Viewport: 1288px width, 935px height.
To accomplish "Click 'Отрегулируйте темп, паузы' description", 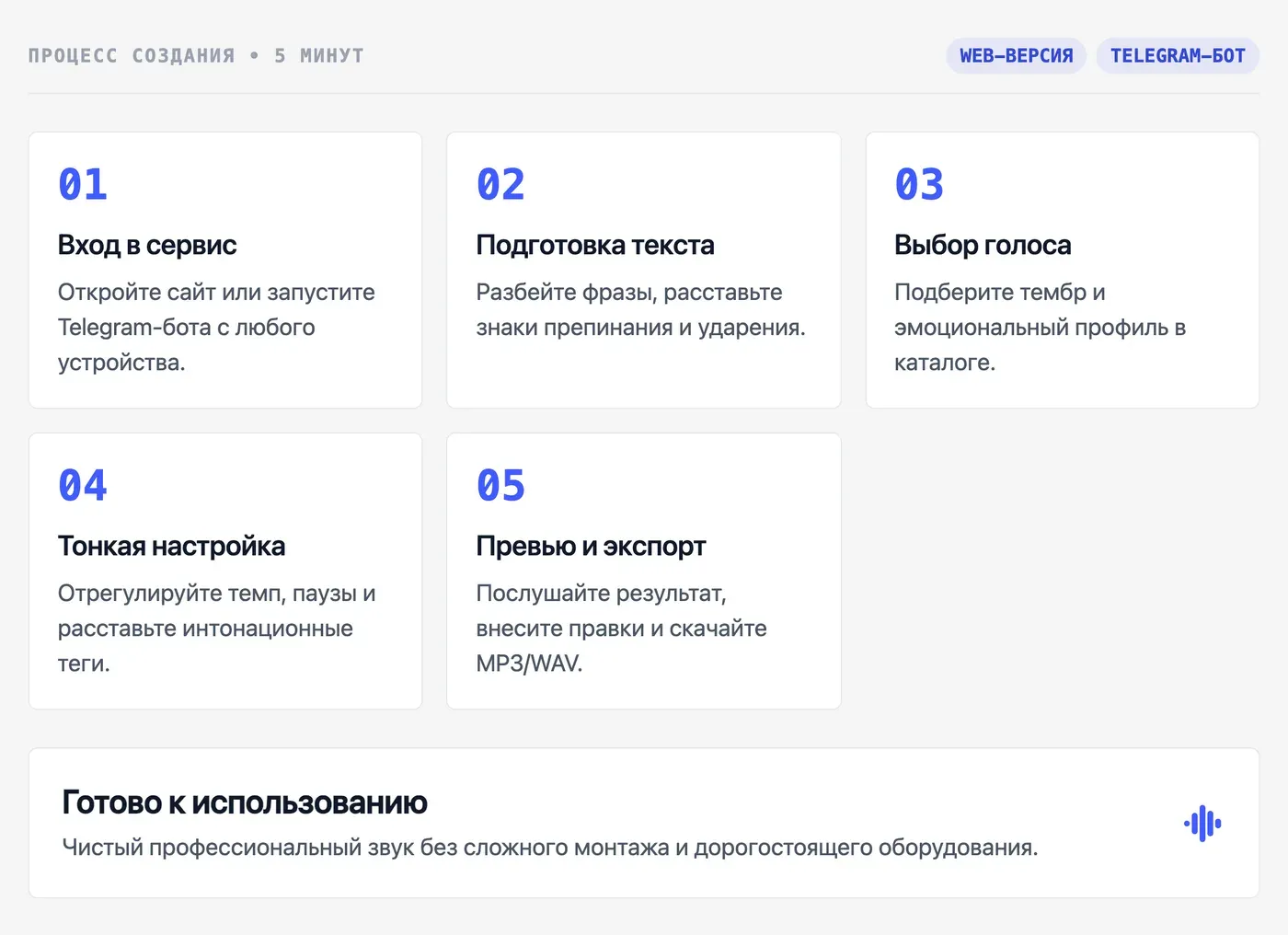I will [x=216, y=628].
